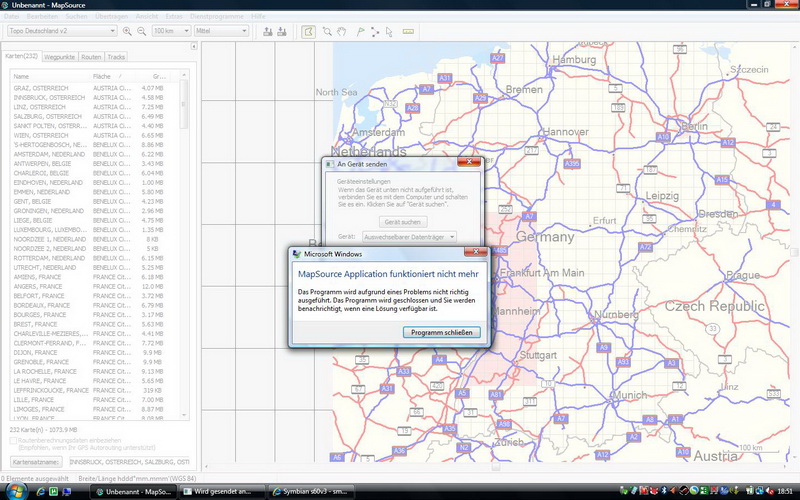Select the AMSTERDAM, NEDERLAND map row
Screen dimensions: 800x500
coord(94,154)
